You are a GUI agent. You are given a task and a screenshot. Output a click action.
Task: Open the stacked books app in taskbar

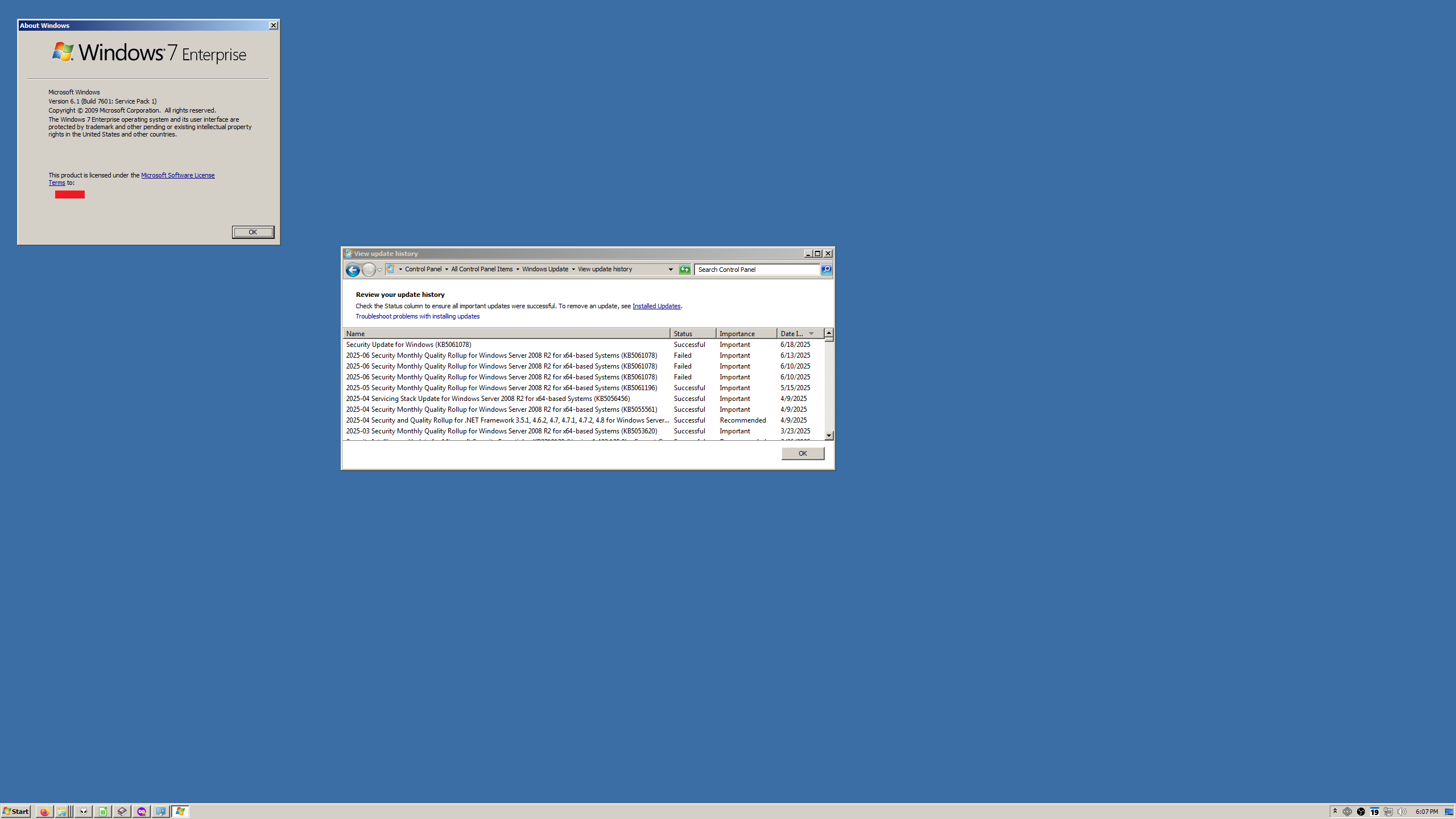coord(122,812)
